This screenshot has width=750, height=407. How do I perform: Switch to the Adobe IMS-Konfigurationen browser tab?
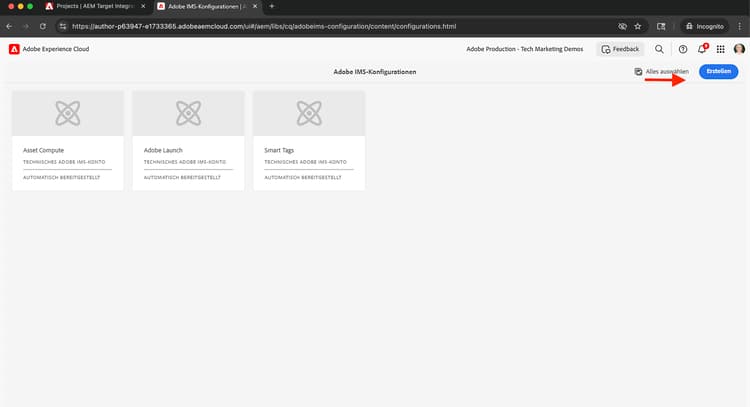[x=206, y=6]
